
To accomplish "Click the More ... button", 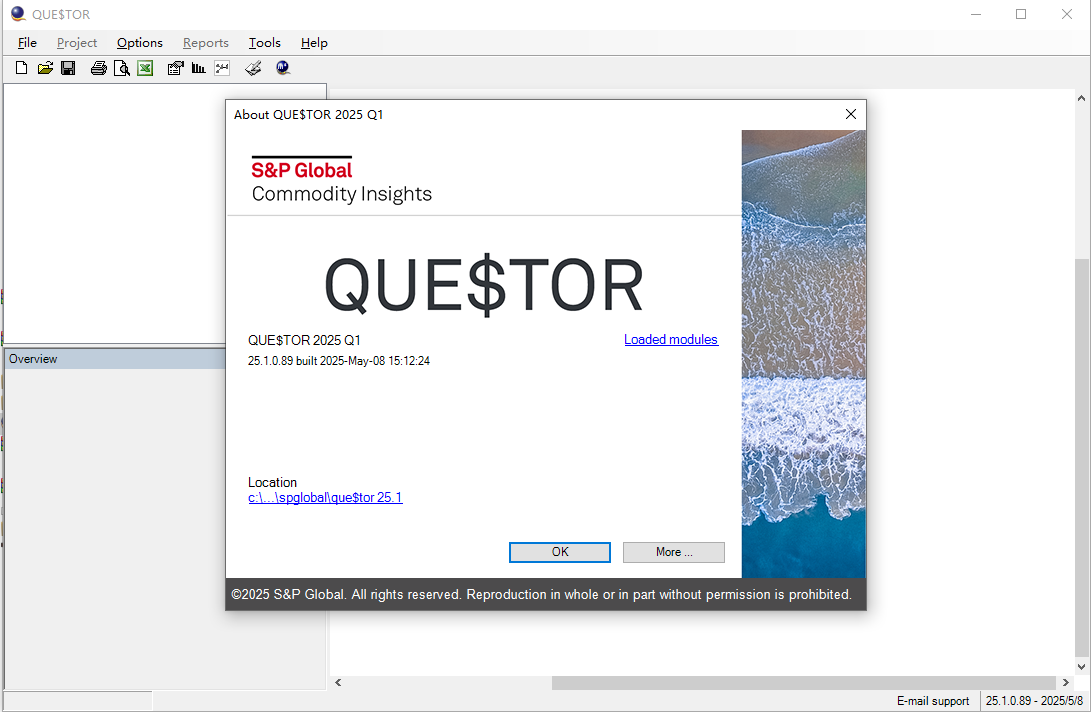I will click(673, 552).
